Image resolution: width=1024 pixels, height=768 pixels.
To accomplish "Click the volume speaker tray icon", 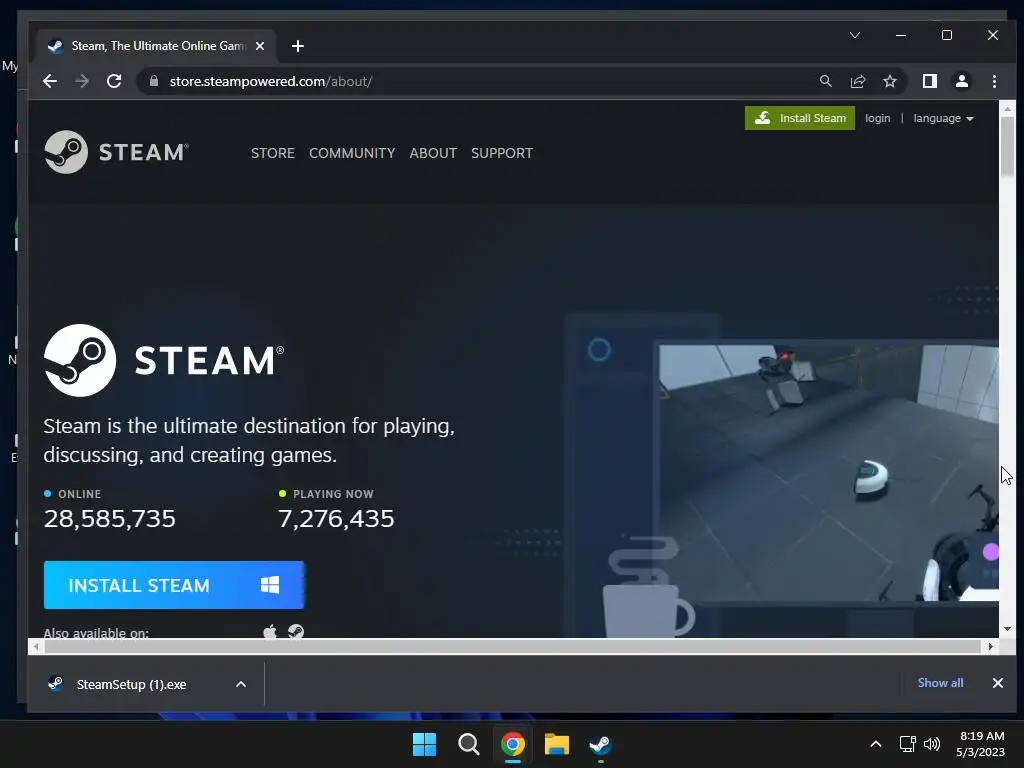I will click(x=932, y=744).
